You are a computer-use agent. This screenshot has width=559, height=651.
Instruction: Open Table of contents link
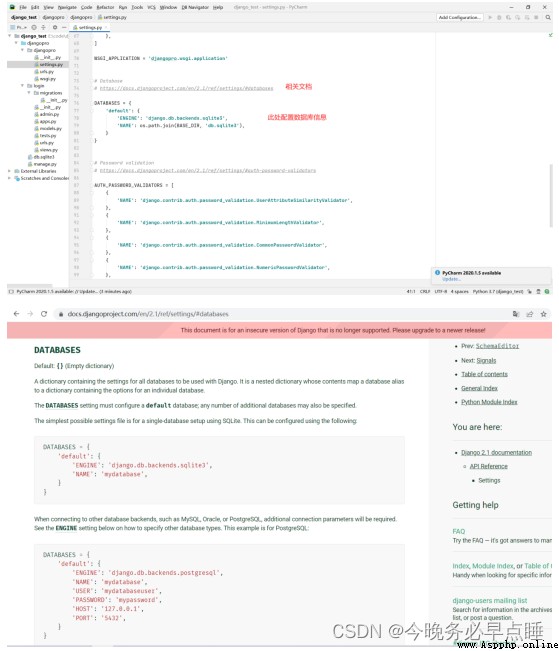coord(484,374)
